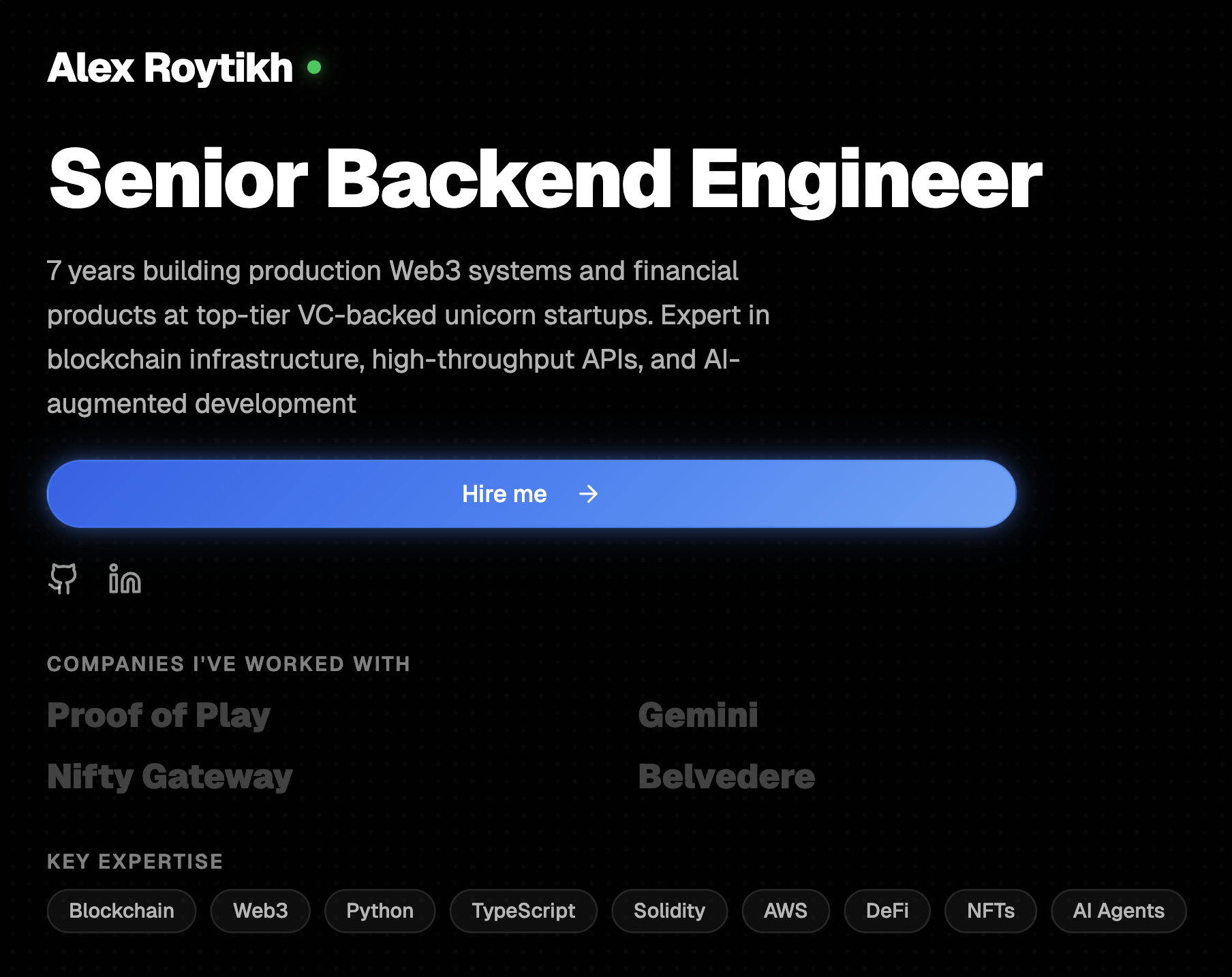Click the 'KEY EXPERTISE' label
This screenshot has height=977, width=1232.
click(135, 862)
